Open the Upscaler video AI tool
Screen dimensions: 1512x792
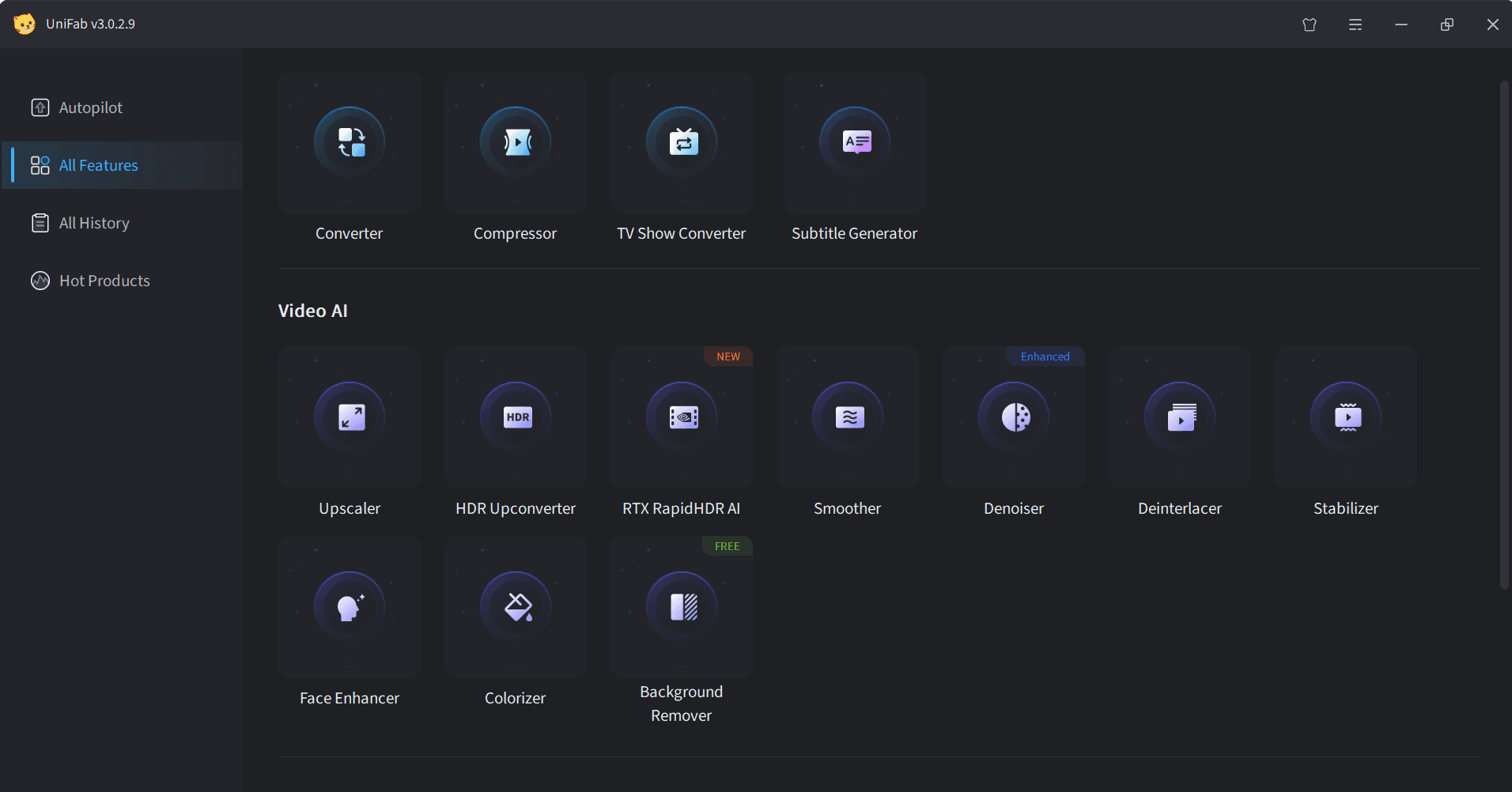350,417
